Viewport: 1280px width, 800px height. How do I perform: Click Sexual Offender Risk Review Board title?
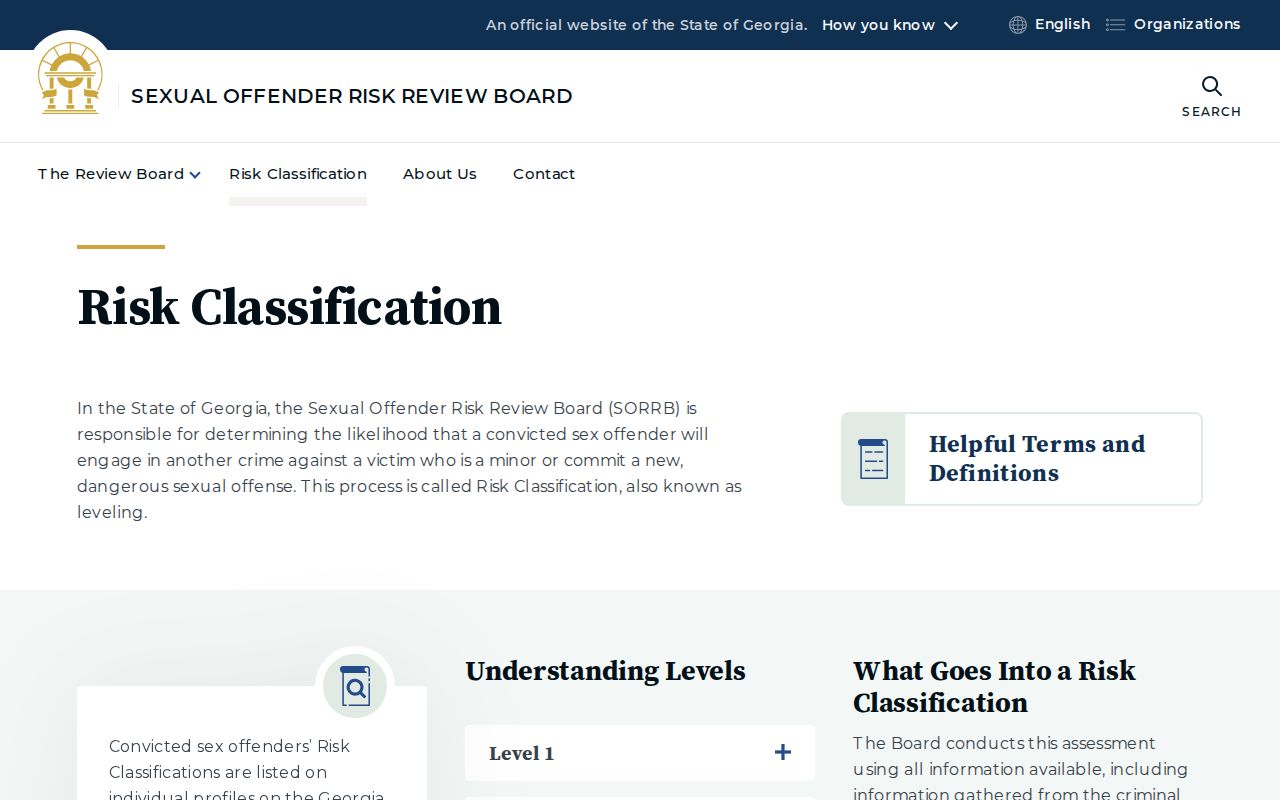[352, 96]
